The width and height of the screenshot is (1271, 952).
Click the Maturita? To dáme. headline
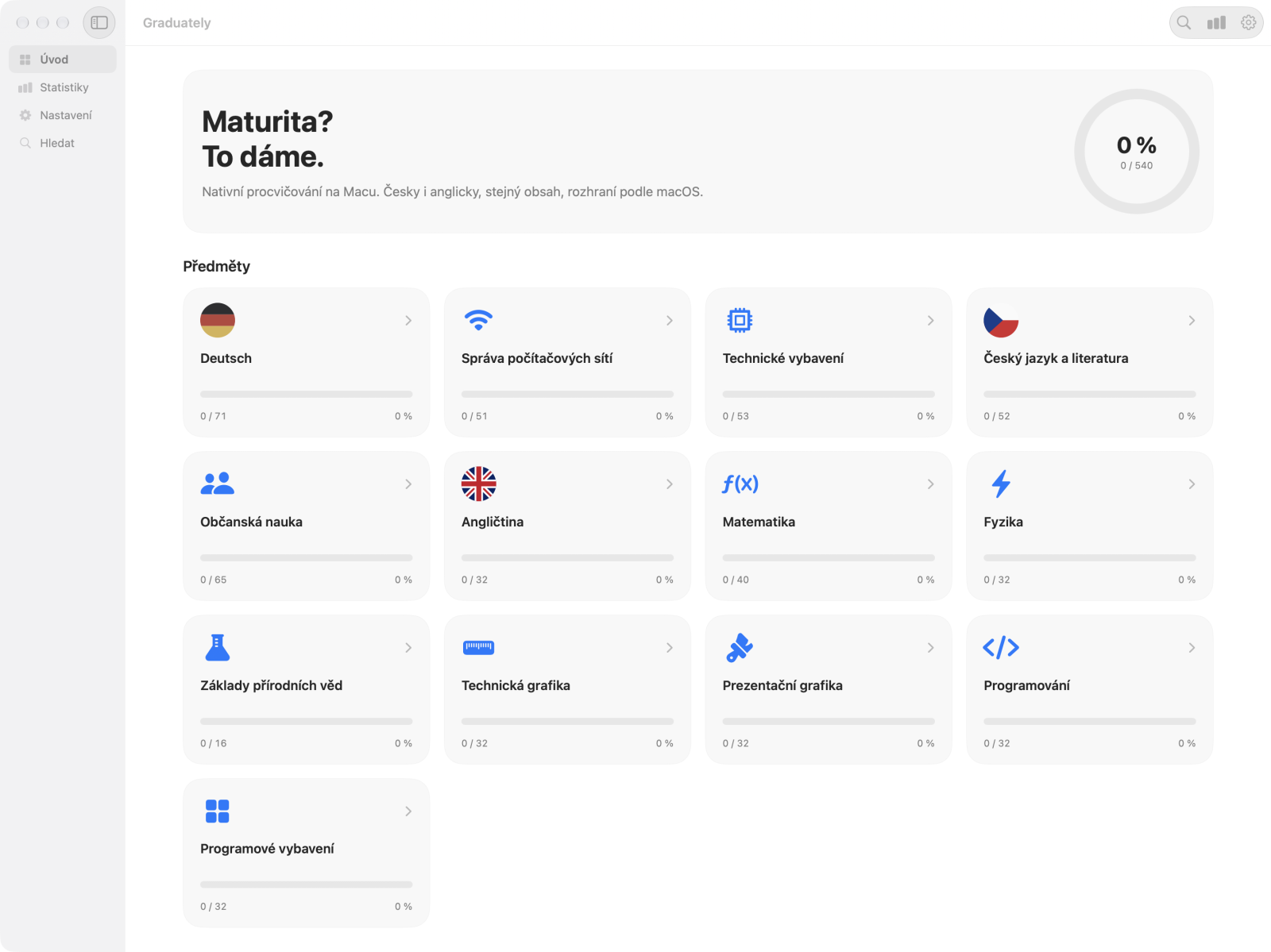(x=268, y=139)
